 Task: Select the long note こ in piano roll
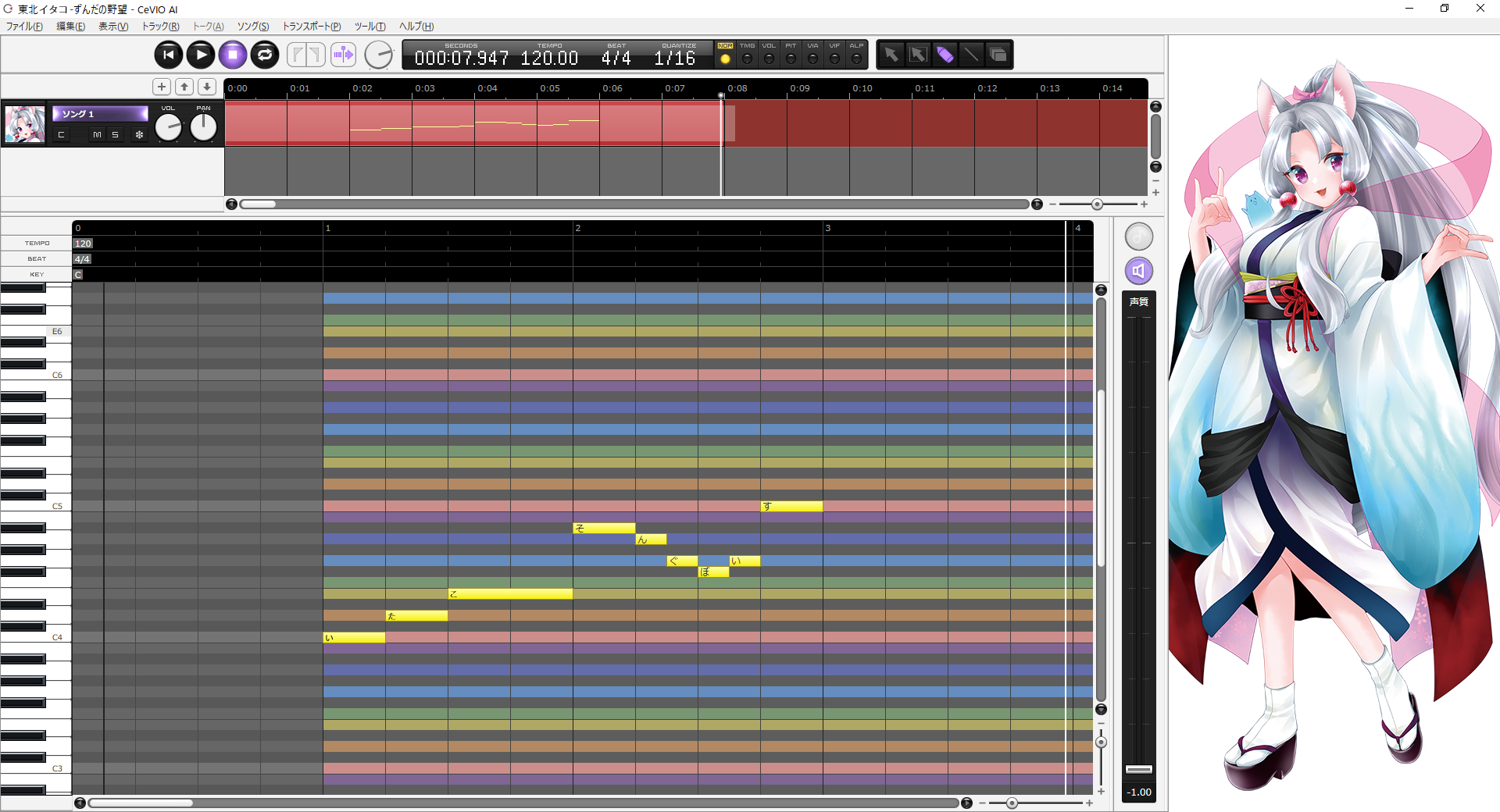510,594
